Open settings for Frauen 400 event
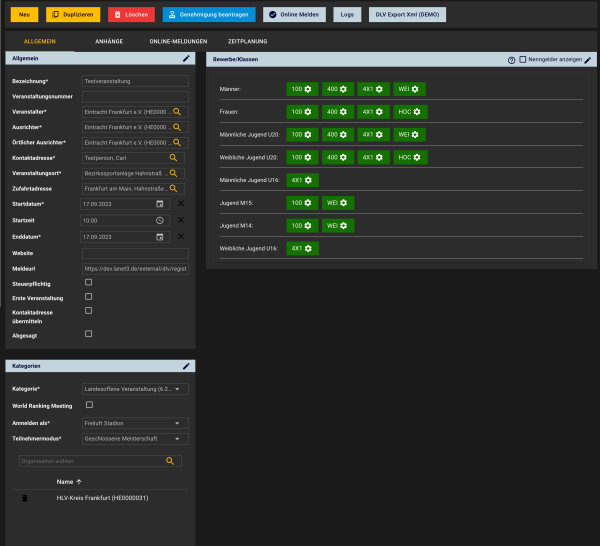 click(x=343, y=112)
